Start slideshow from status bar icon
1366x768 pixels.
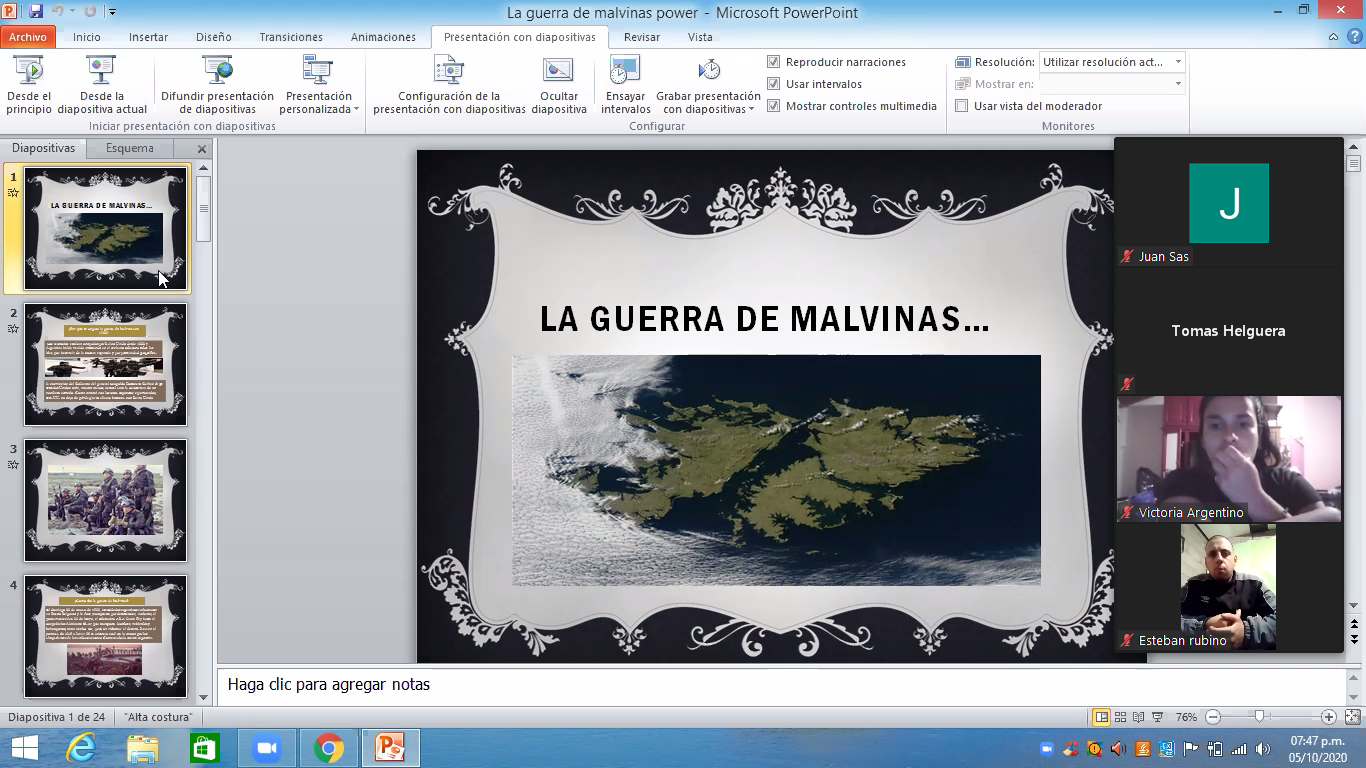(1157, 717)
